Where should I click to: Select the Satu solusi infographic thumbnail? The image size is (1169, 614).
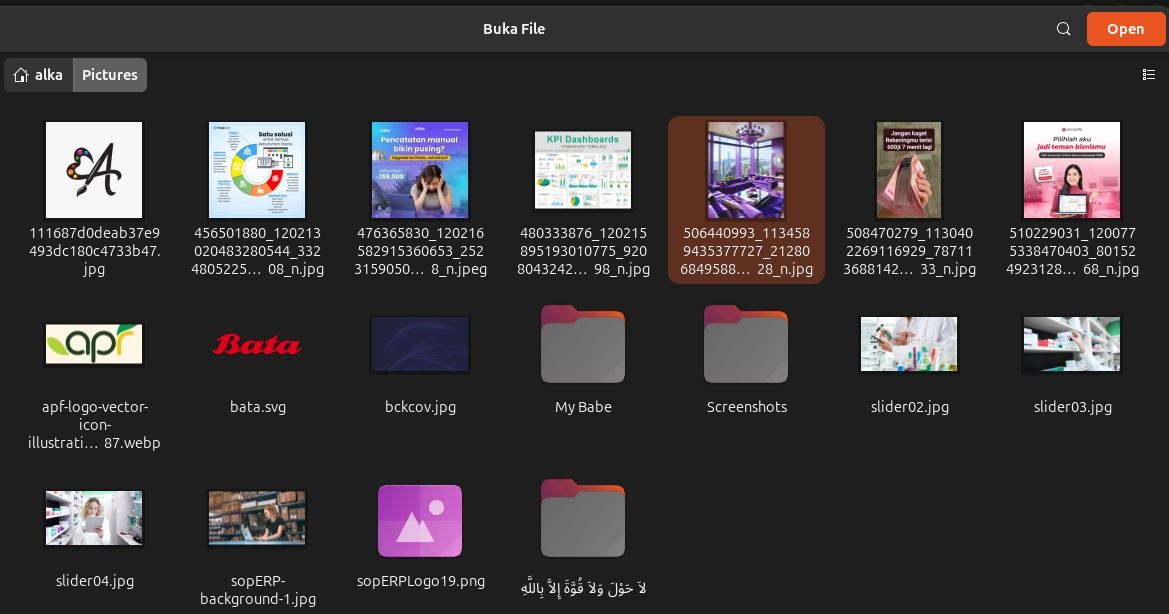pyautogui.click(x=257, y=170)
